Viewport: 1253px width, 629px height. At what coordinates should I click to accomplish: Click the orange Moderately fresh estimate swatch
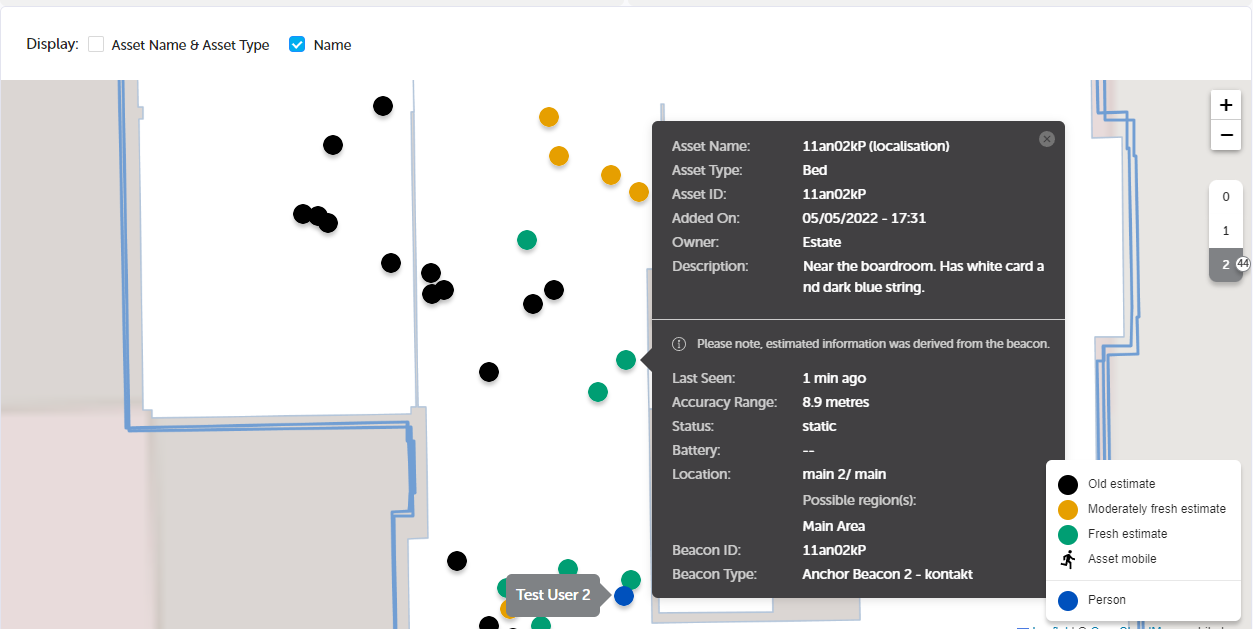[1068, 509]
